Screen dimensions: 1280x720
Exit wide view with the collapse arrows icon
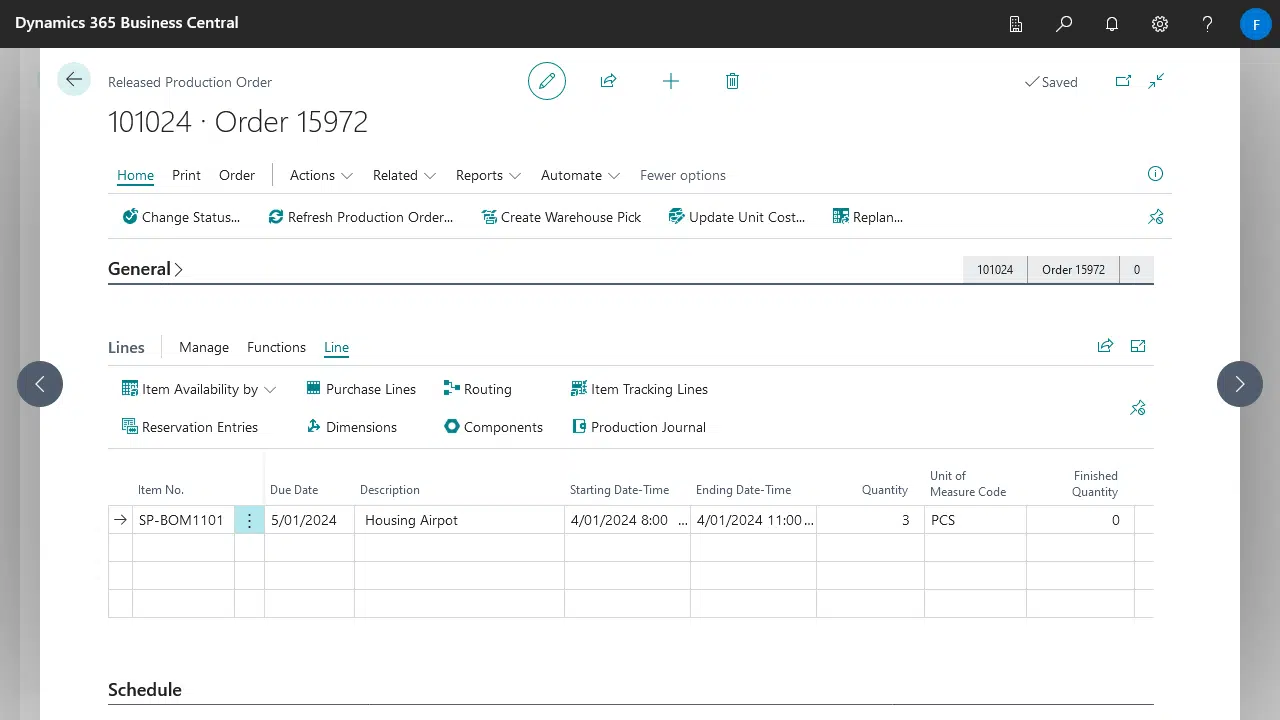[x=1156, y=81]
